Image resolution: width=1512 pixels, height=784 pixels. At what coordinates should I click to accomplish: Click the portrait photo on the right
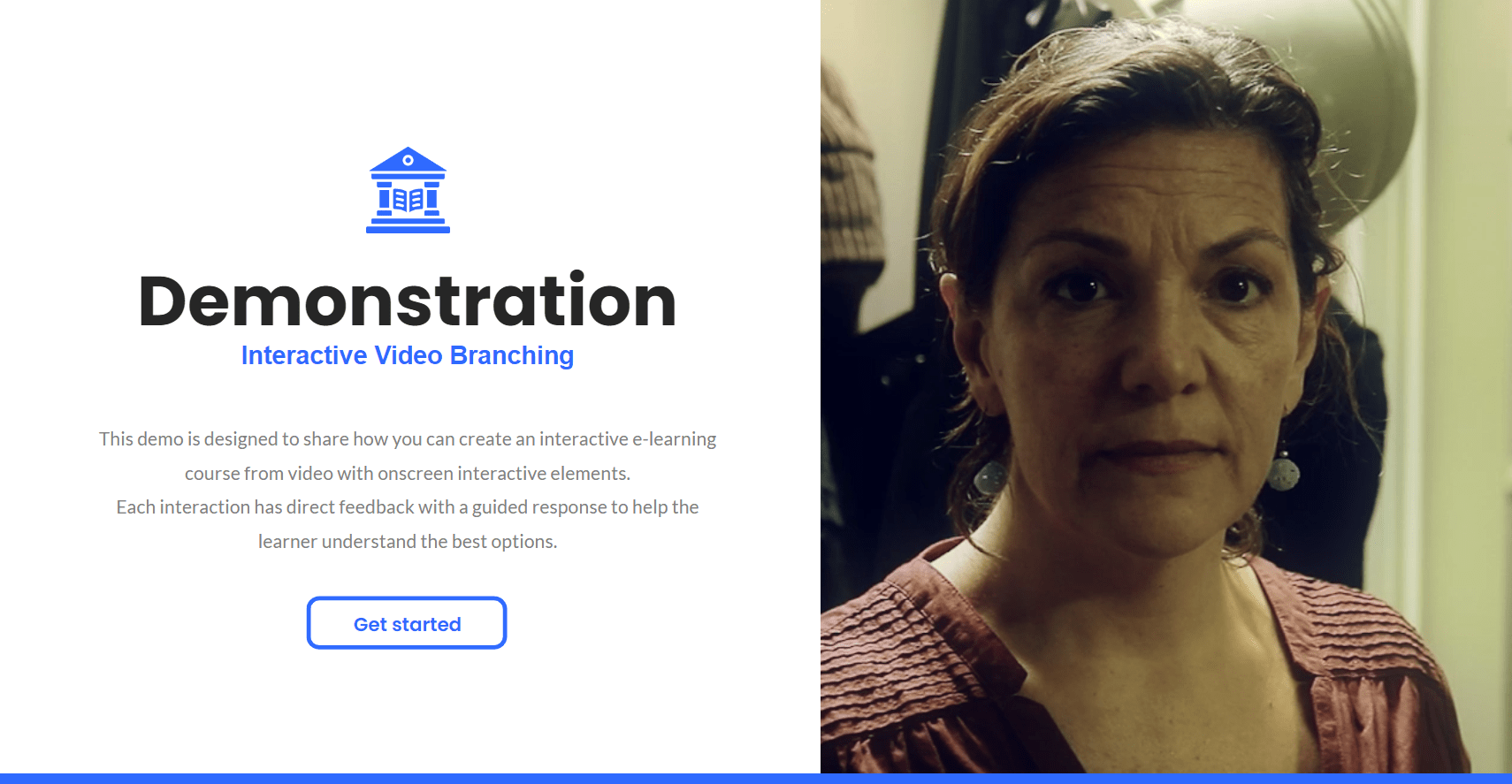[1166, 386]
